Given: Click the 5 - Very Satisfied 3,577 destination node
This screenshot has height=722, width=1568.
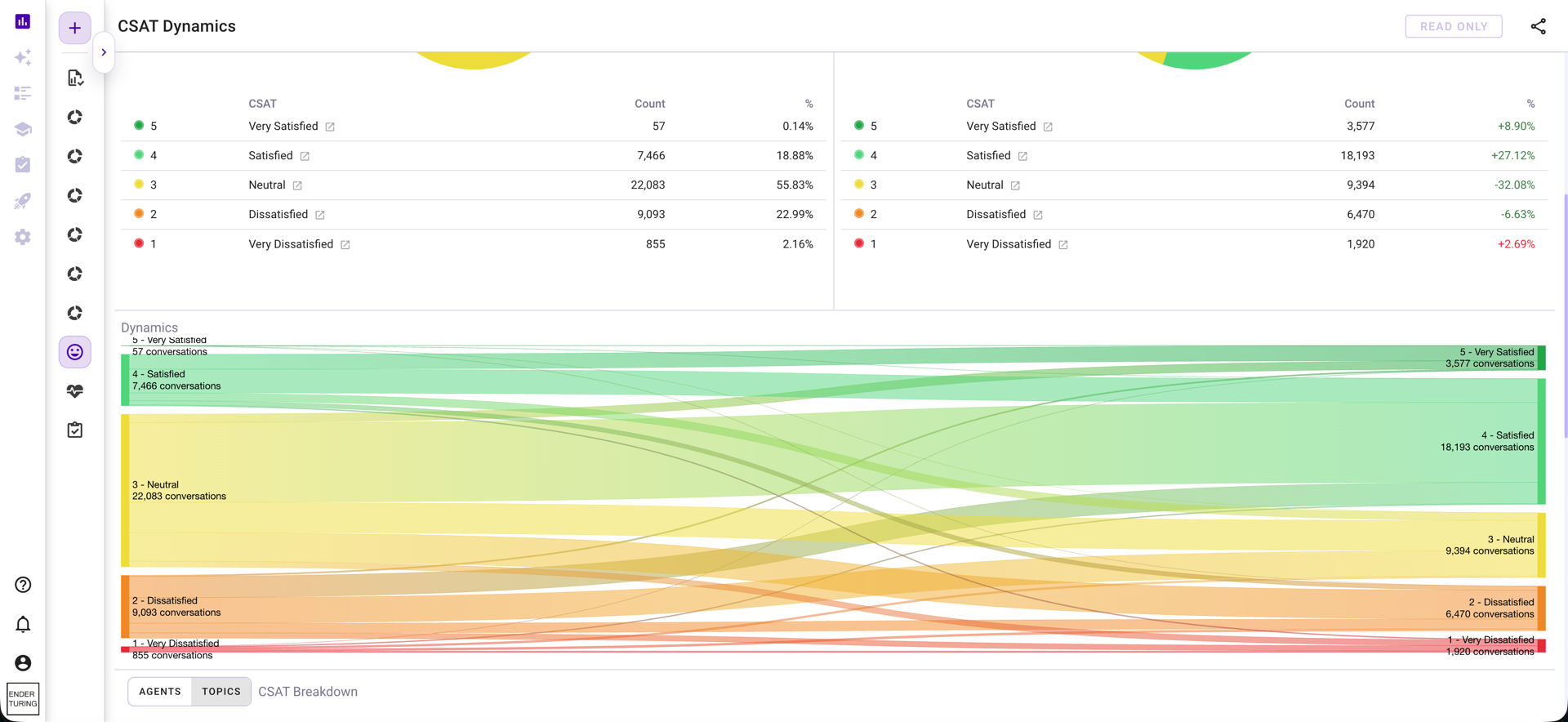Looking at the screenshot, I should point(1541,358).
